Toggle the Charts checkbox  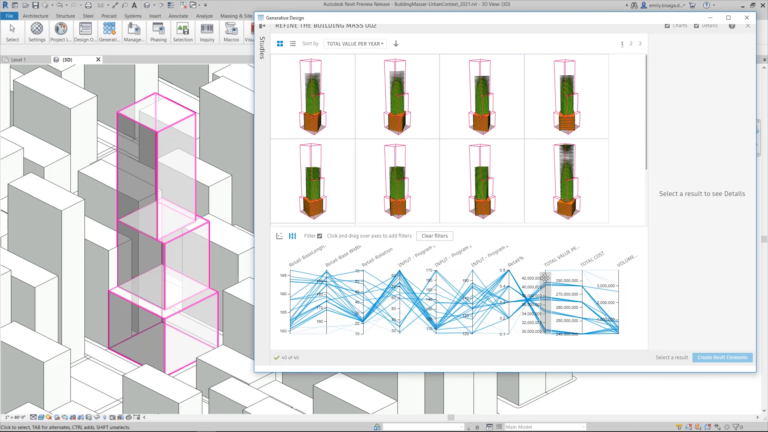pos(667,25)
